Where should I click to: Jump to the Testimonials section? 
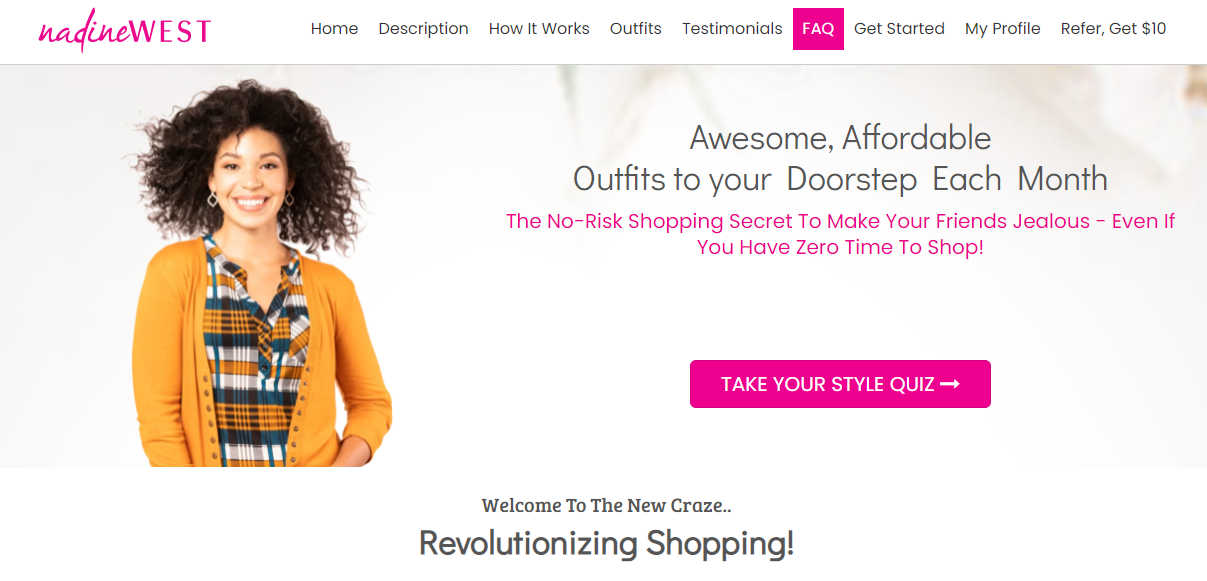pos(732,29)
